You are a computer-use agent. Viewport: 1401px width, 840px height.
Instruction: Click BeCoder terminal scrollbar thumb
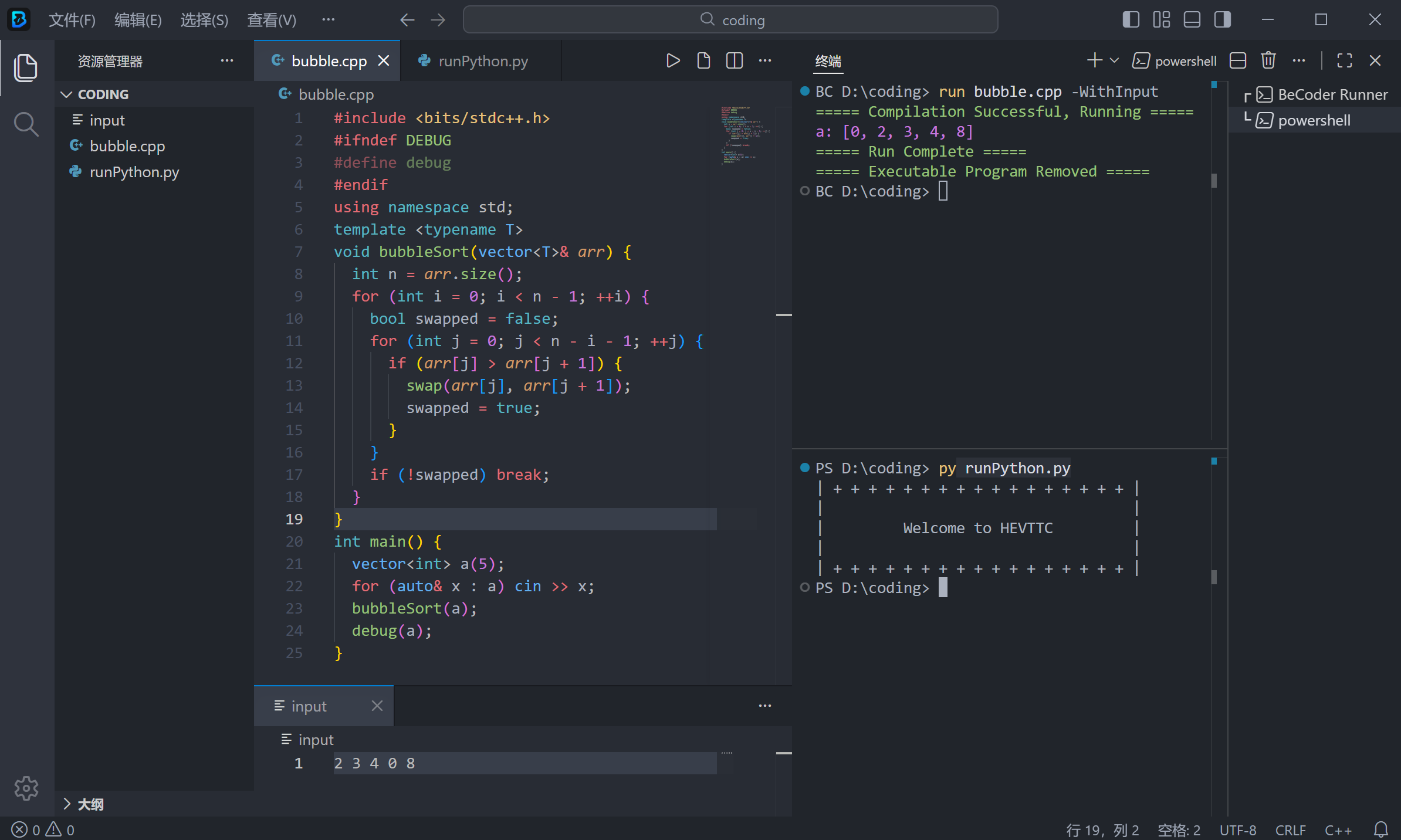1214,180
